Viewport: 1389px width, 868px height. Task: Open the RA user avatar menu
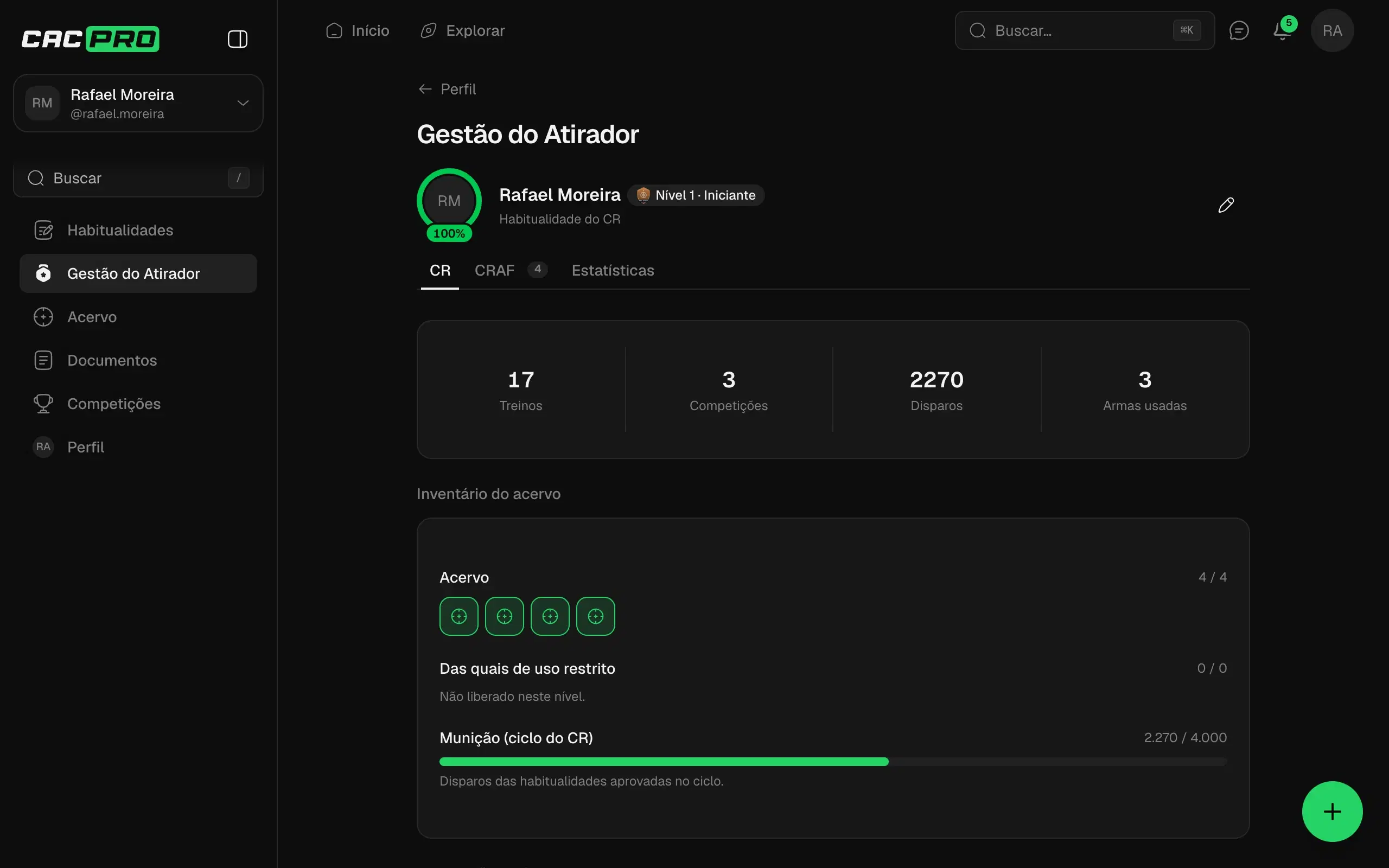click(x=1331, y=30)
